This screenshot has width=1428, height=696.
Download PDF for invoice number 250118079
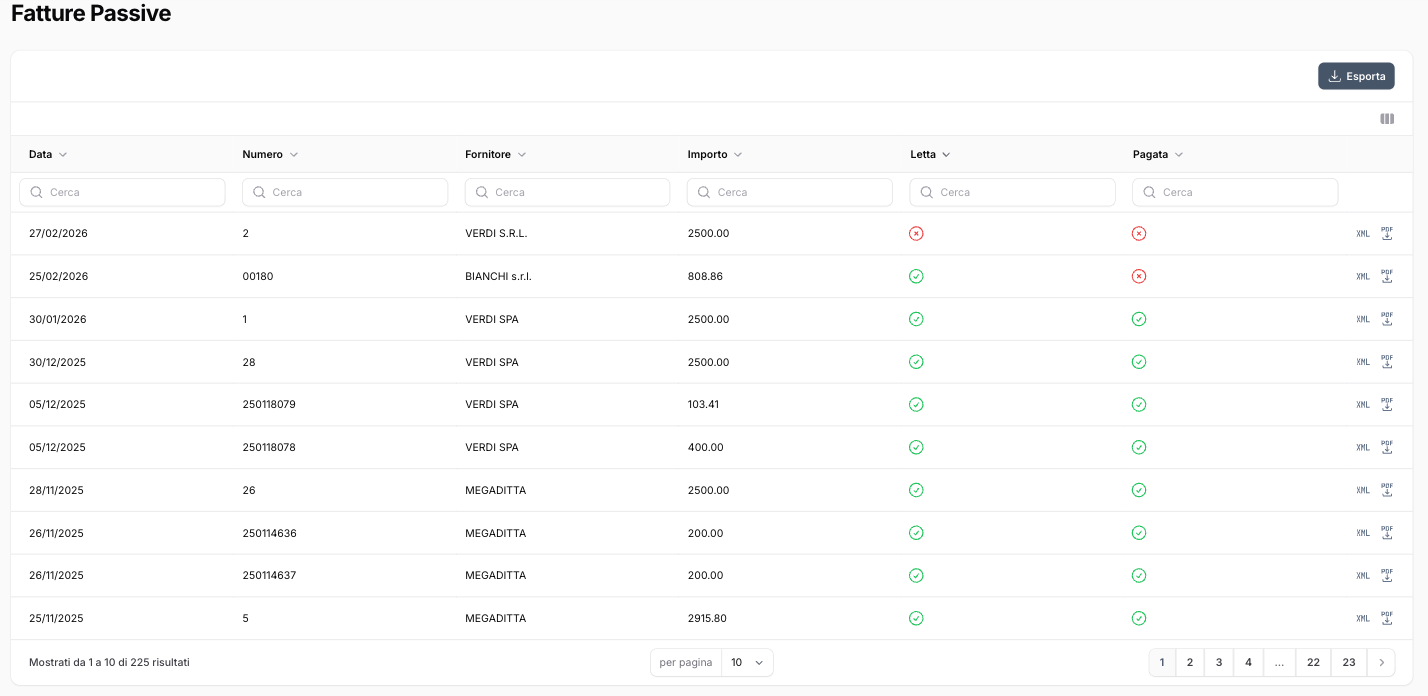(1387, 404)
